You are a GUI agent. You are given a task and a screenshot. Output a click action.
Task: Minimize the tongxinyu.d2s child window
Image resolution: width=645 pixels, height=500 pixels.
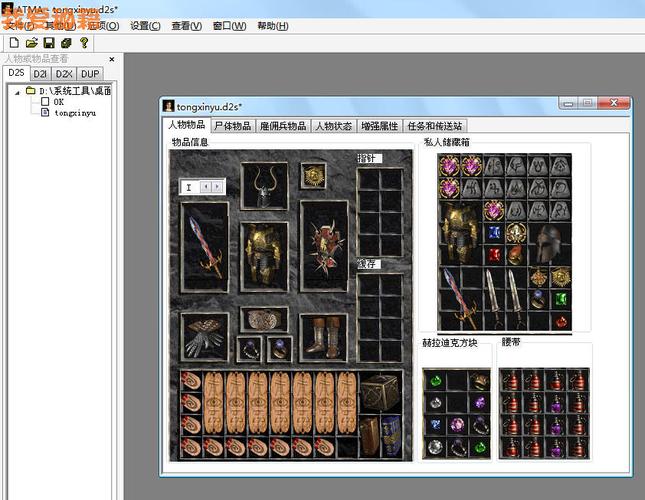coord(569,103)
